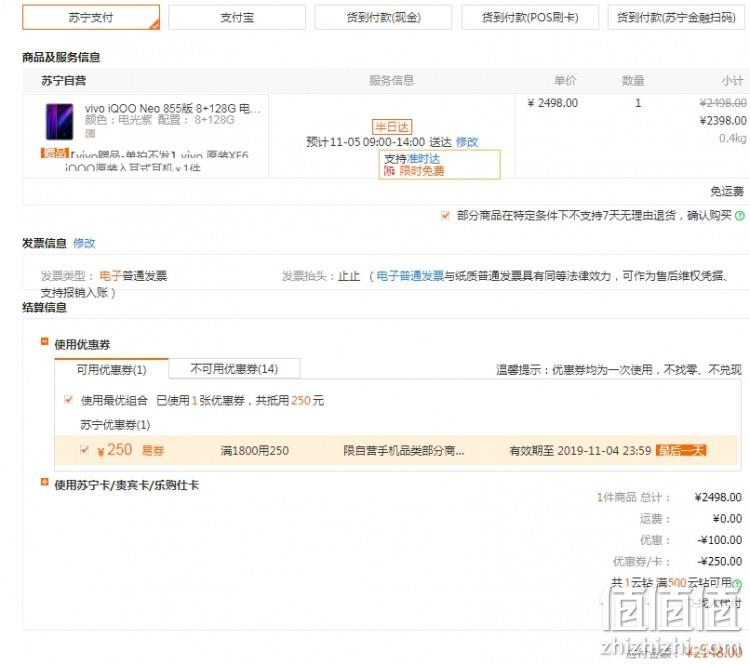The width and height of the screenshot is (750, 664).
Task: Click 修改 link beside 发票信息
Action: pyautogui.click(x=84, y=243)
